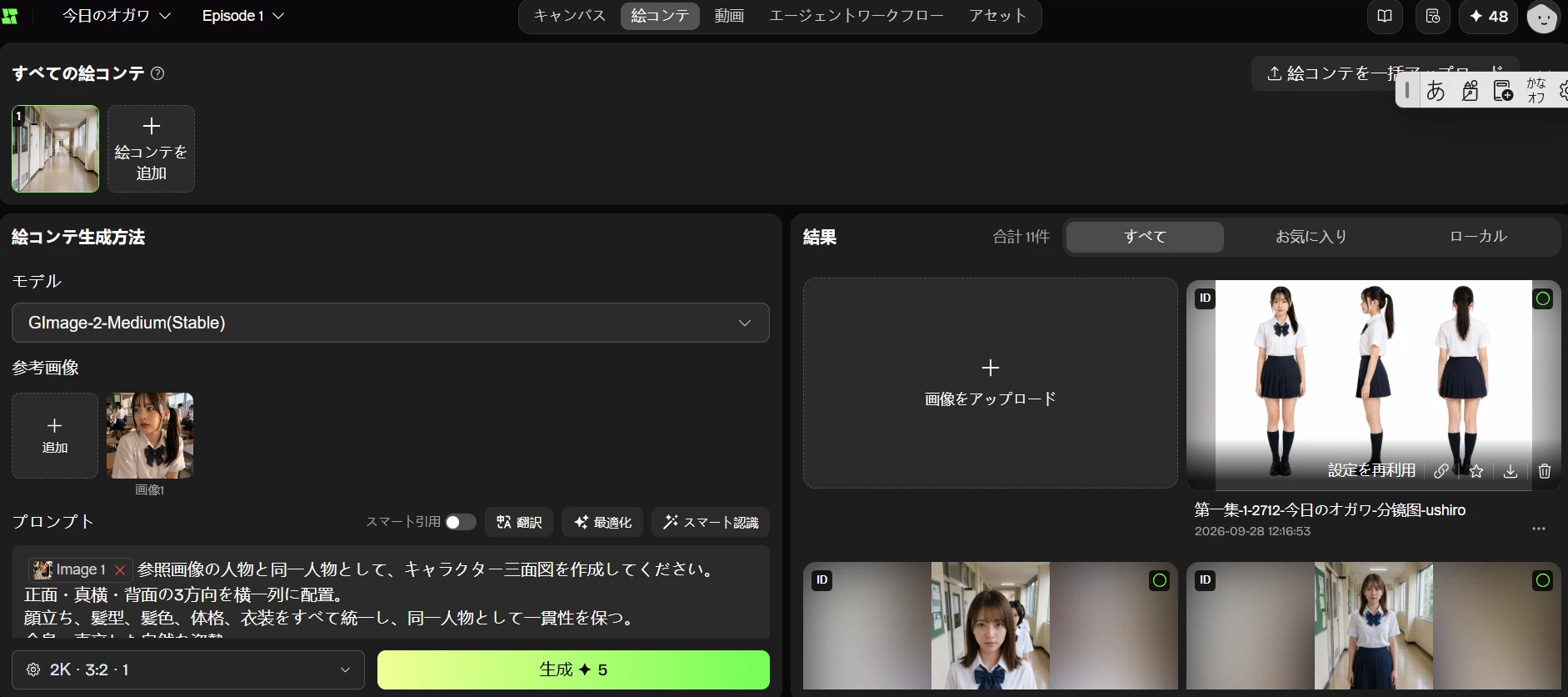Expand the GImage-2-Medium(Stable) model dropdown
This screenshot has width=1568, height=697.
390,323
